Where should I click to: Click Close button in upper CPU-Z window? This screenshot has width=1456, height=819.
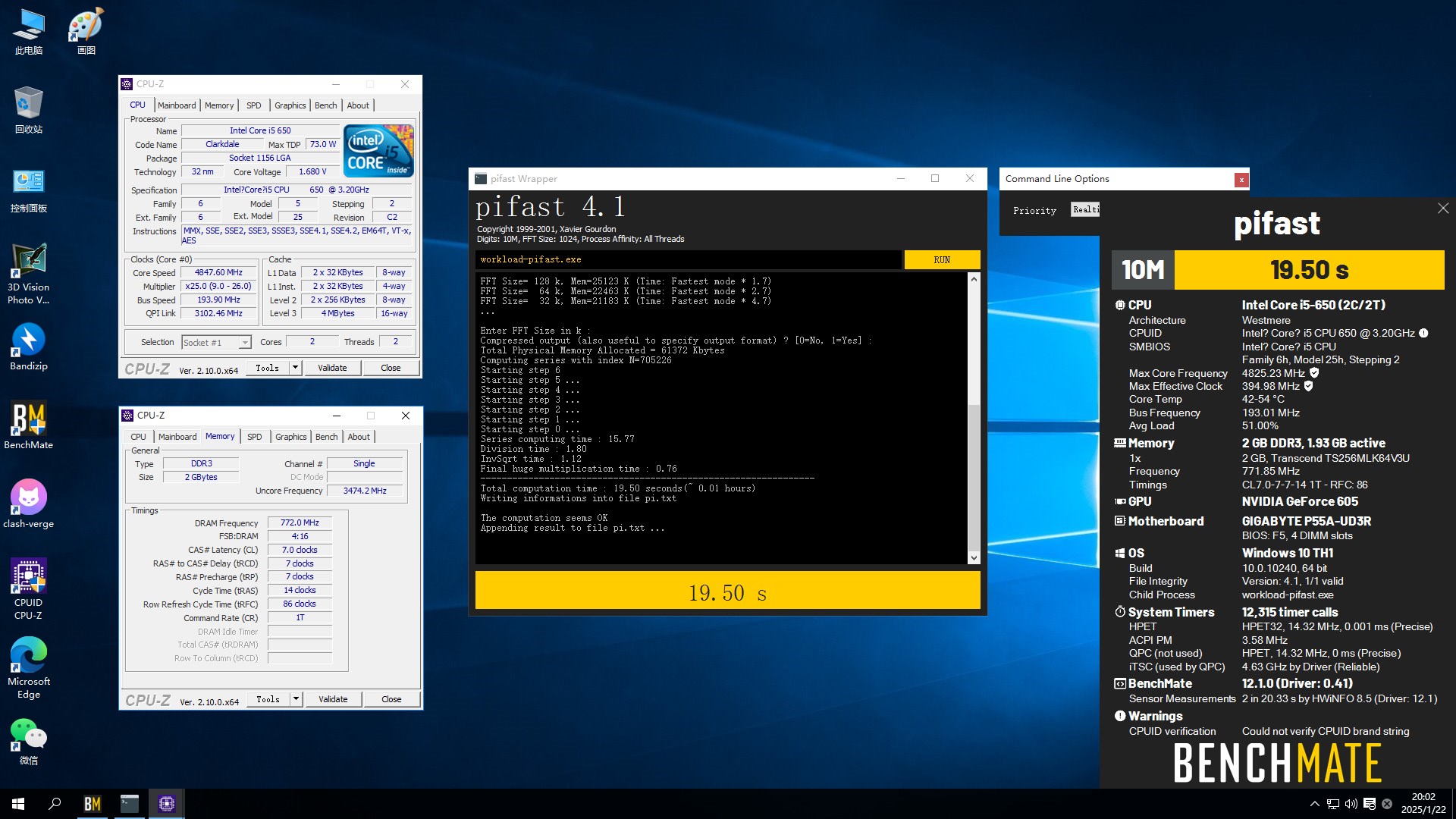click(x=391, y=368)
